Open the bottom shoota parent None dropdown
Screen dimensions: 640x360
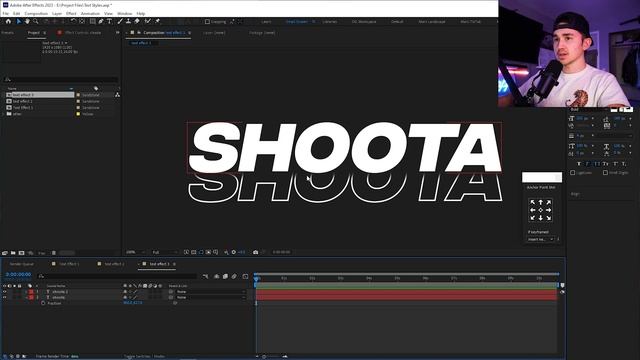coord(211,298)
